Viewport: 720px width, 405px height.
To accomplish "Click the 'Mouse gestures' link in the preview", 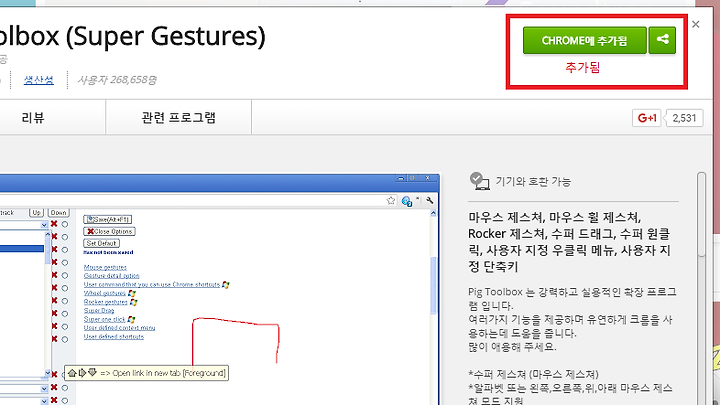I will pyautogui.click(x=105, y=267).
